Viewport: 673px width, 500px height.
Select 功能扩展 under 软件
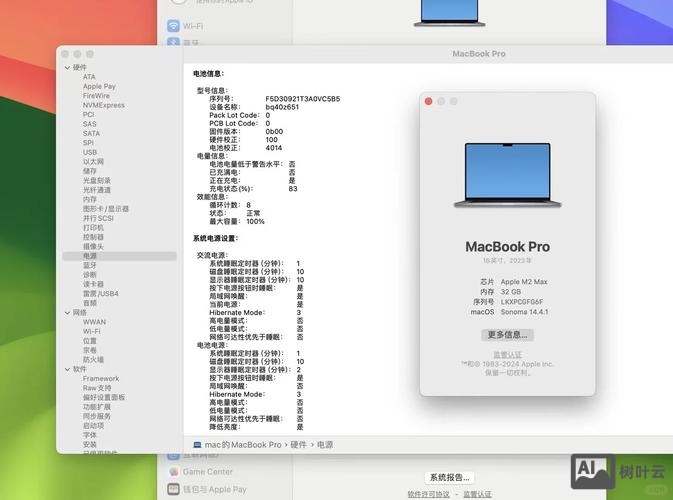pyautogui.click(x=97, y=407)
